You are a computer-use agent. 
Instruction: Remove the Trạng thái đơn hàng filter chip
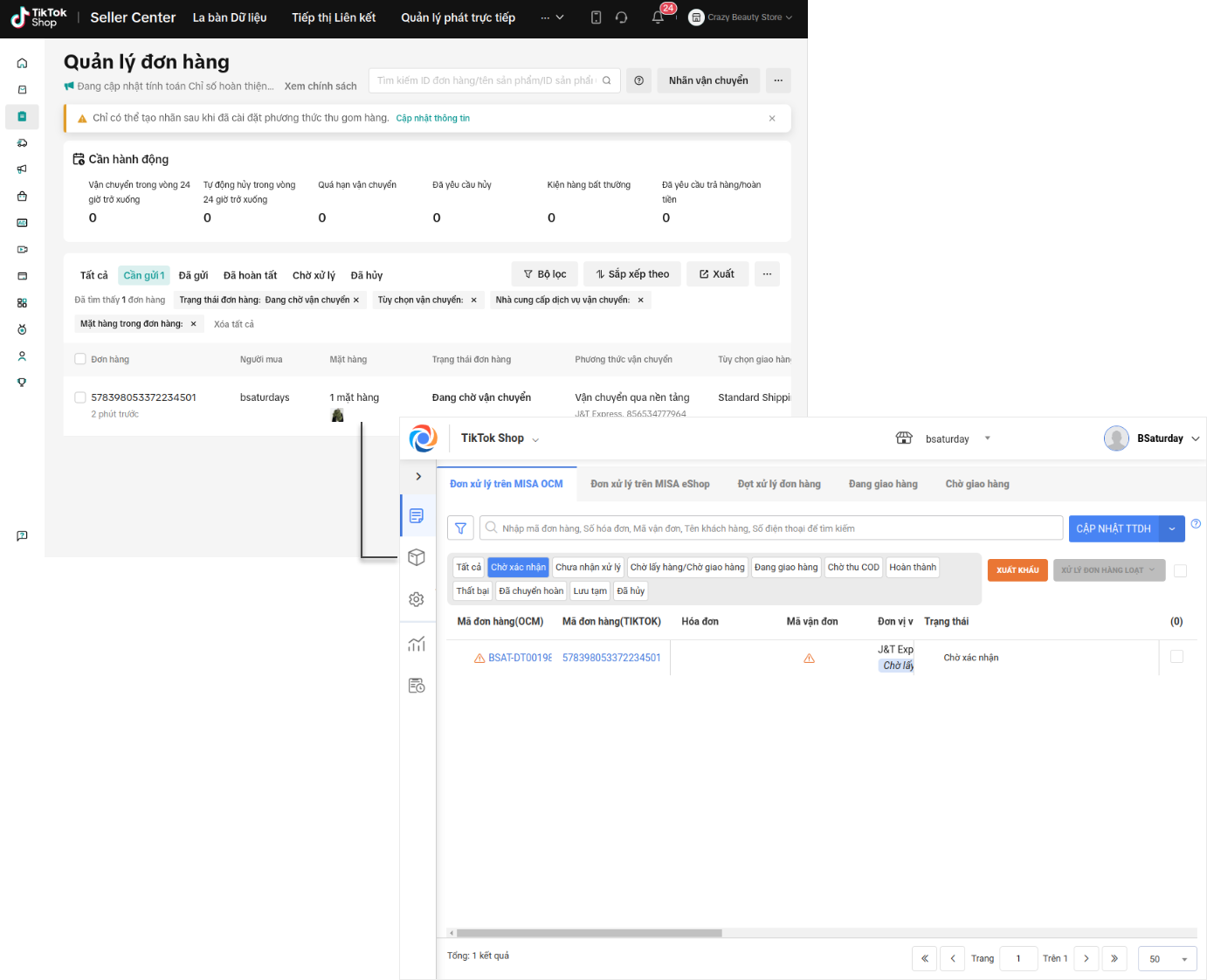point(356,300)
